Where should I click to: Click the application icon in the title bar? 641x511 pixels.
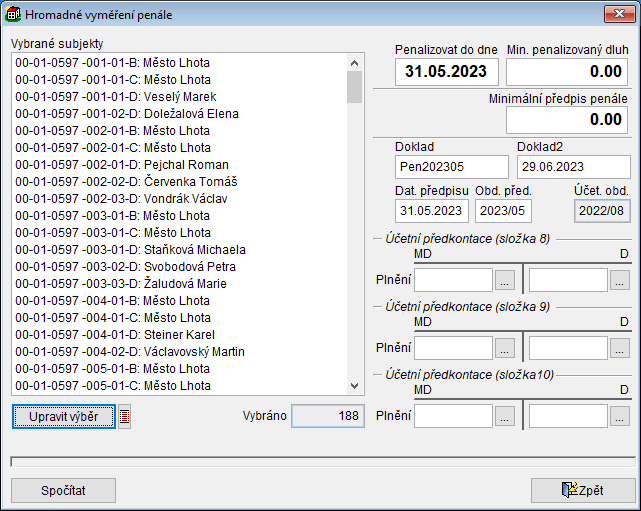[x=12, y=13]
